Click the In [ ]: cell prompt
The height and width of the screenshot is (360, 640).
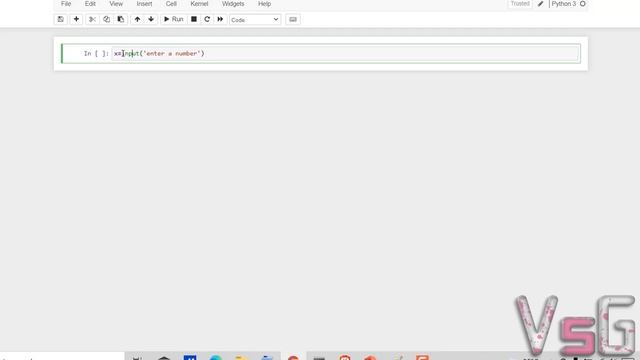click(96, 53)
